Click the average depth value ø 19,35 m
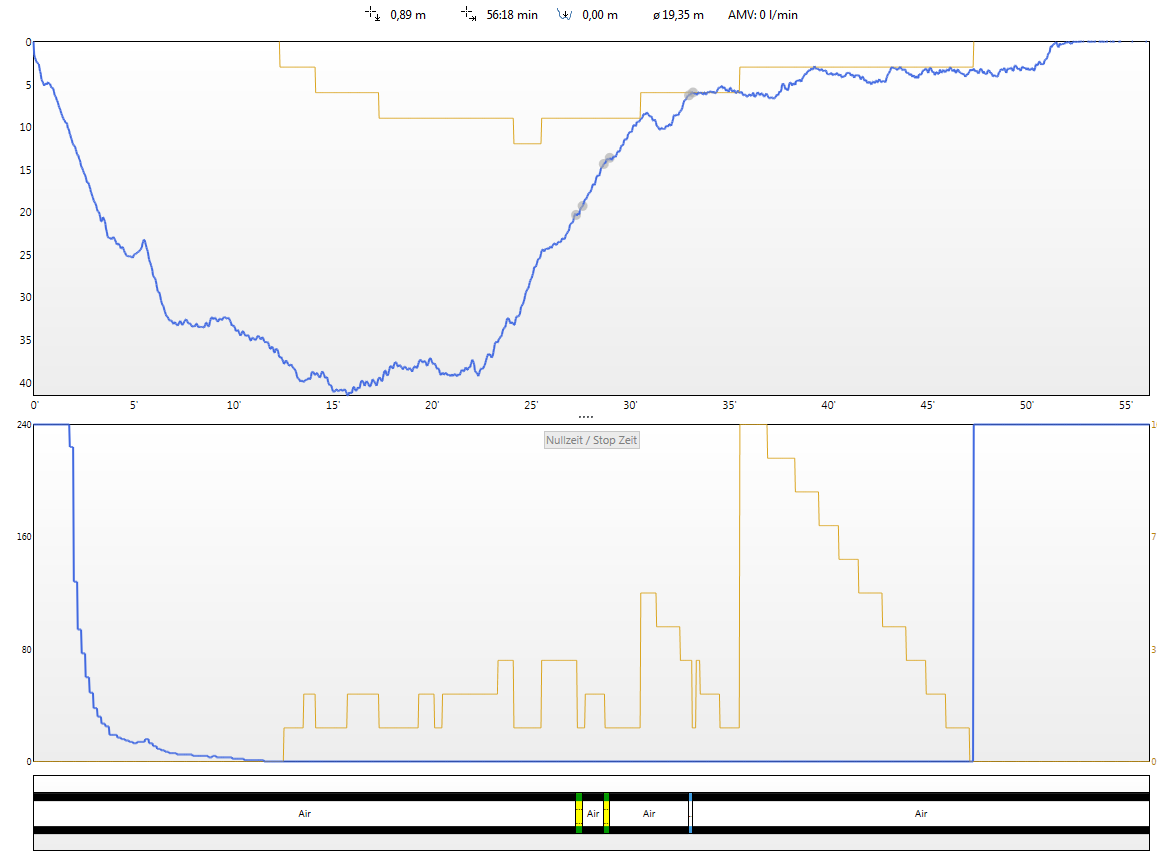 [678, 15]
